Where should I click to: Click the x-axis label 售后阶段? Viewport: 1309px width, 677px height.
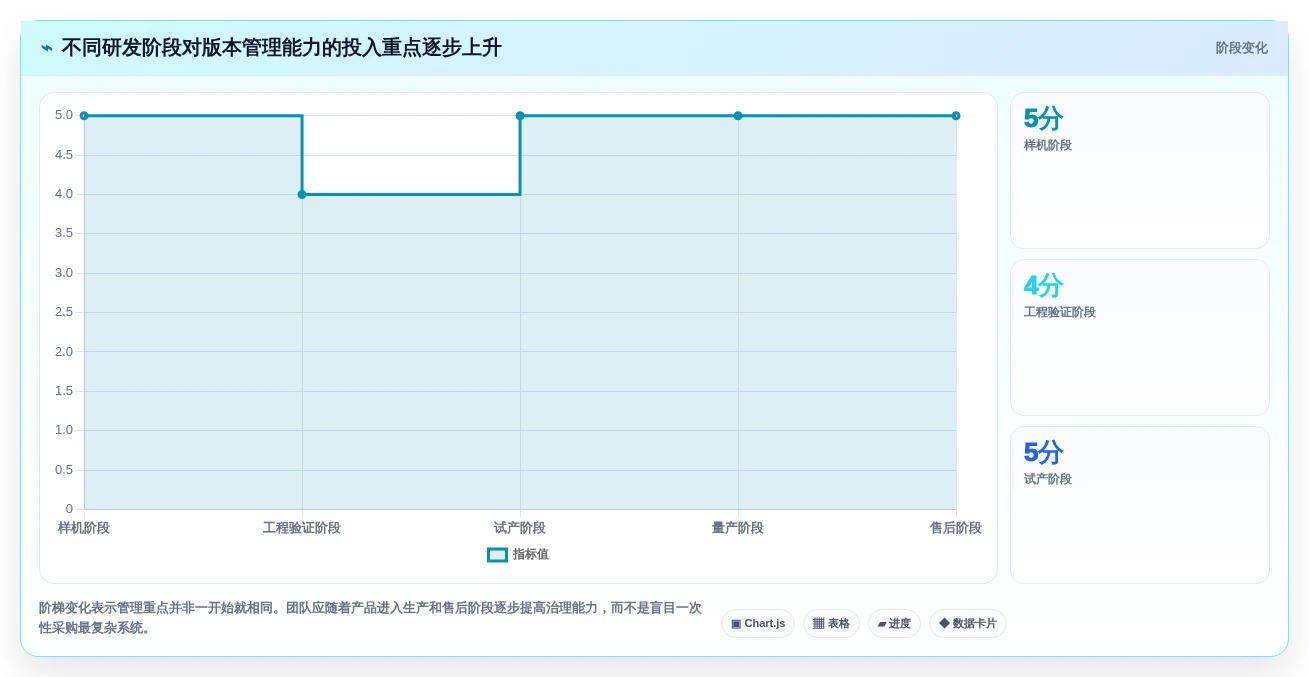[956, 528]
